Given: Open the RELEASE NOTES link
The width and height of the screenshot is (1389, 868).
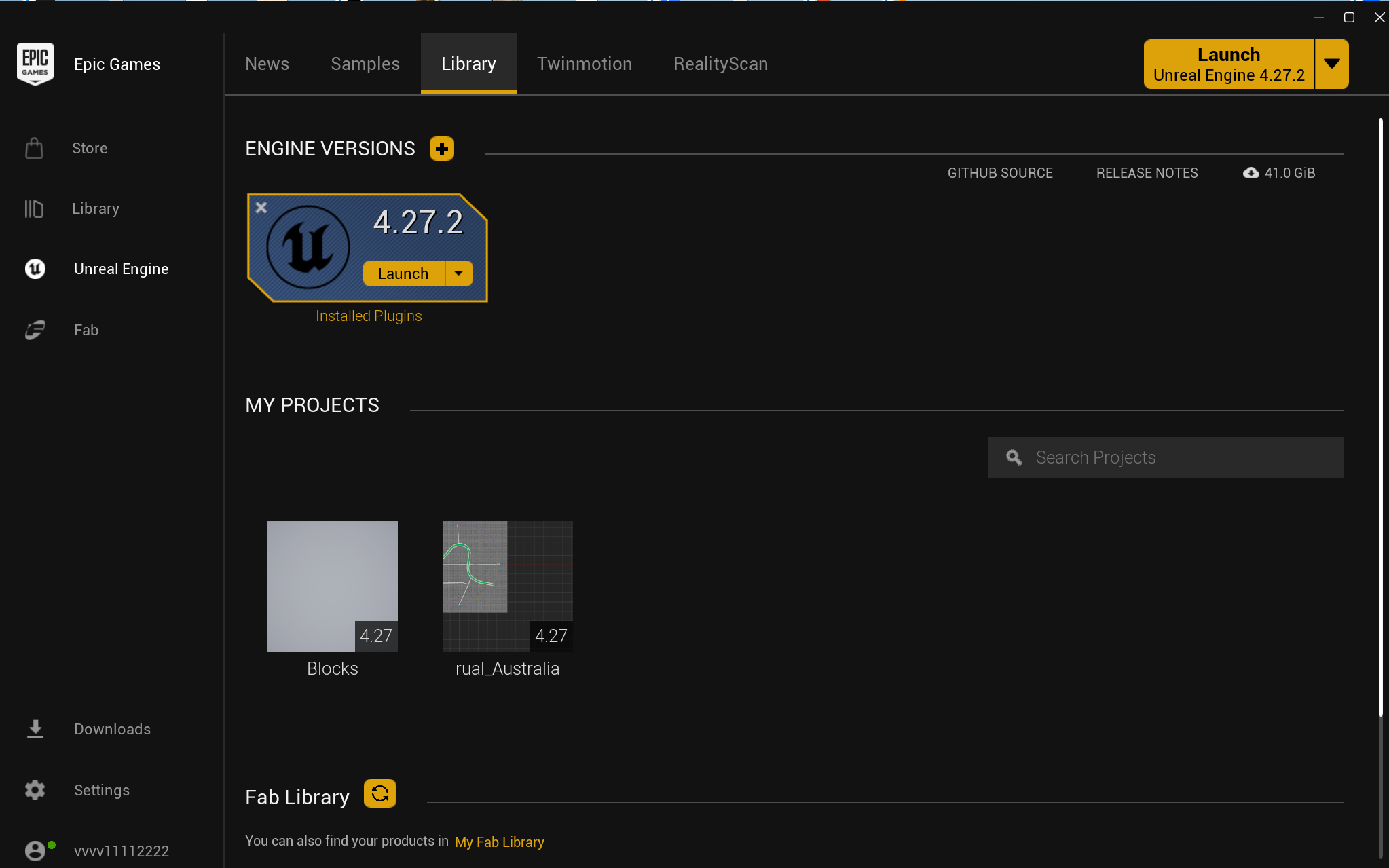Looking at the screenshot, I should [1147, 173].
